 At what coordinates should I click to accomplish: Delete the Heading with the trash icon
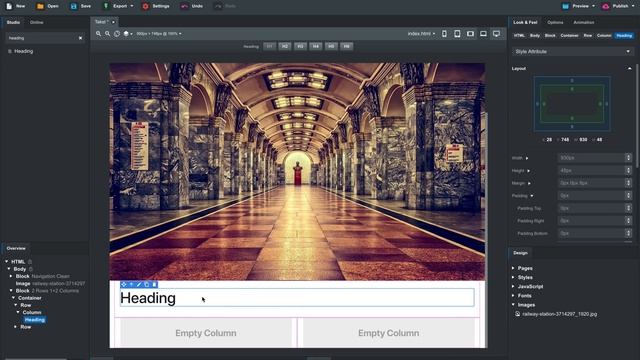[x=154, y=284]
